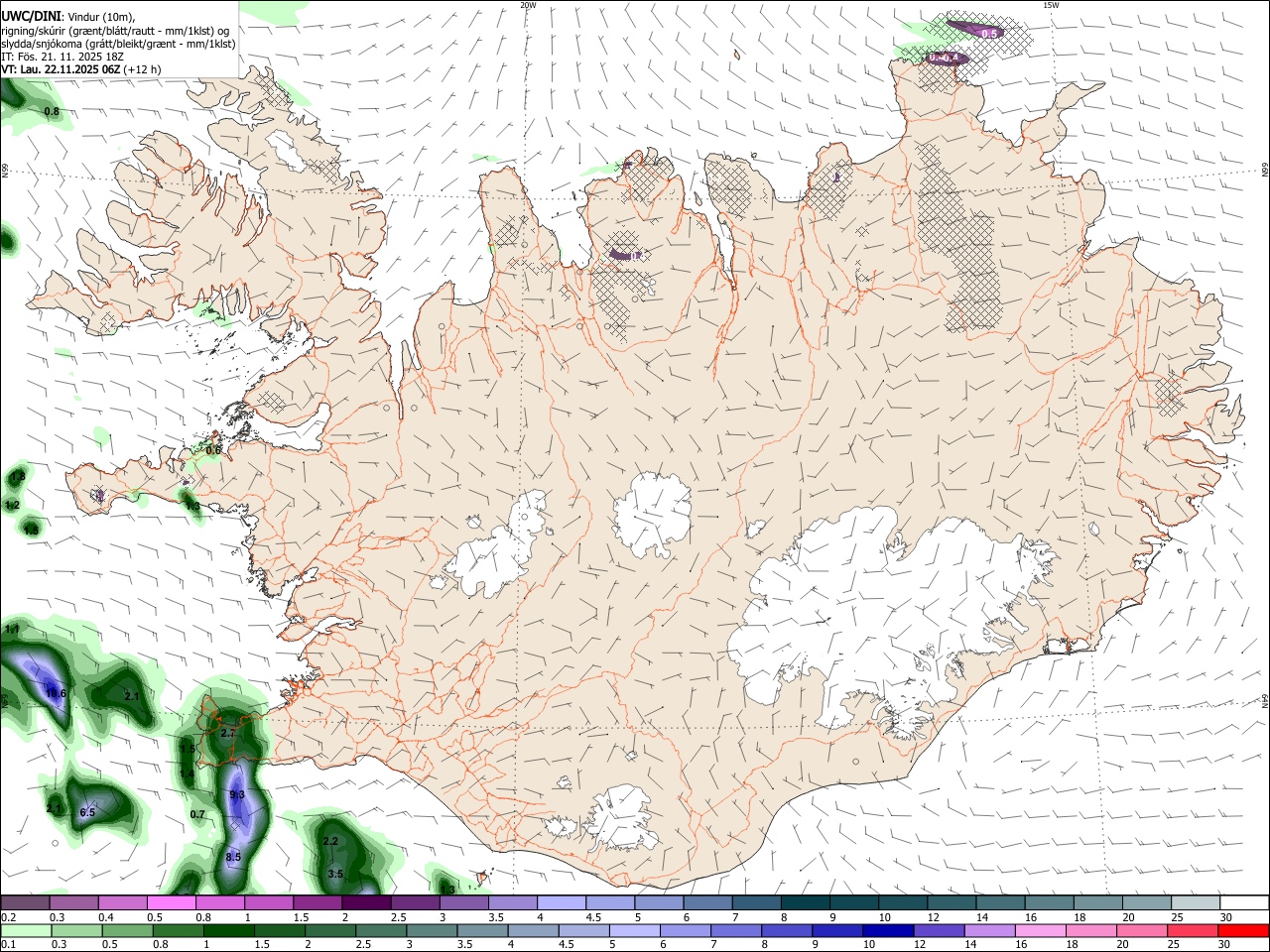Click the 15W longitude label

(1051, 5)
